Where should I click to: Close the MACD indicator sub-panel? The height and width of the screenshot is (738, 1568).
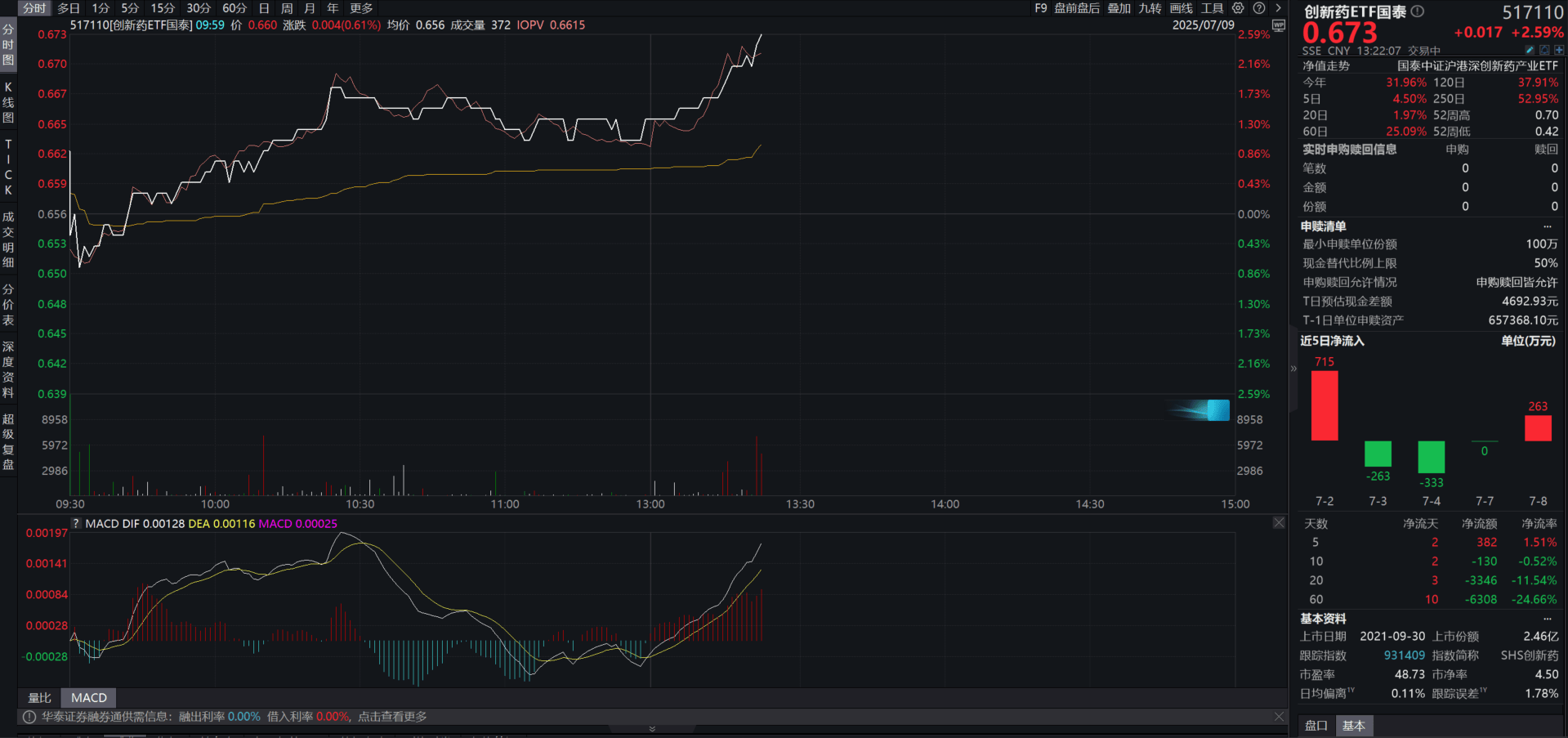(x=1279, y=523)
